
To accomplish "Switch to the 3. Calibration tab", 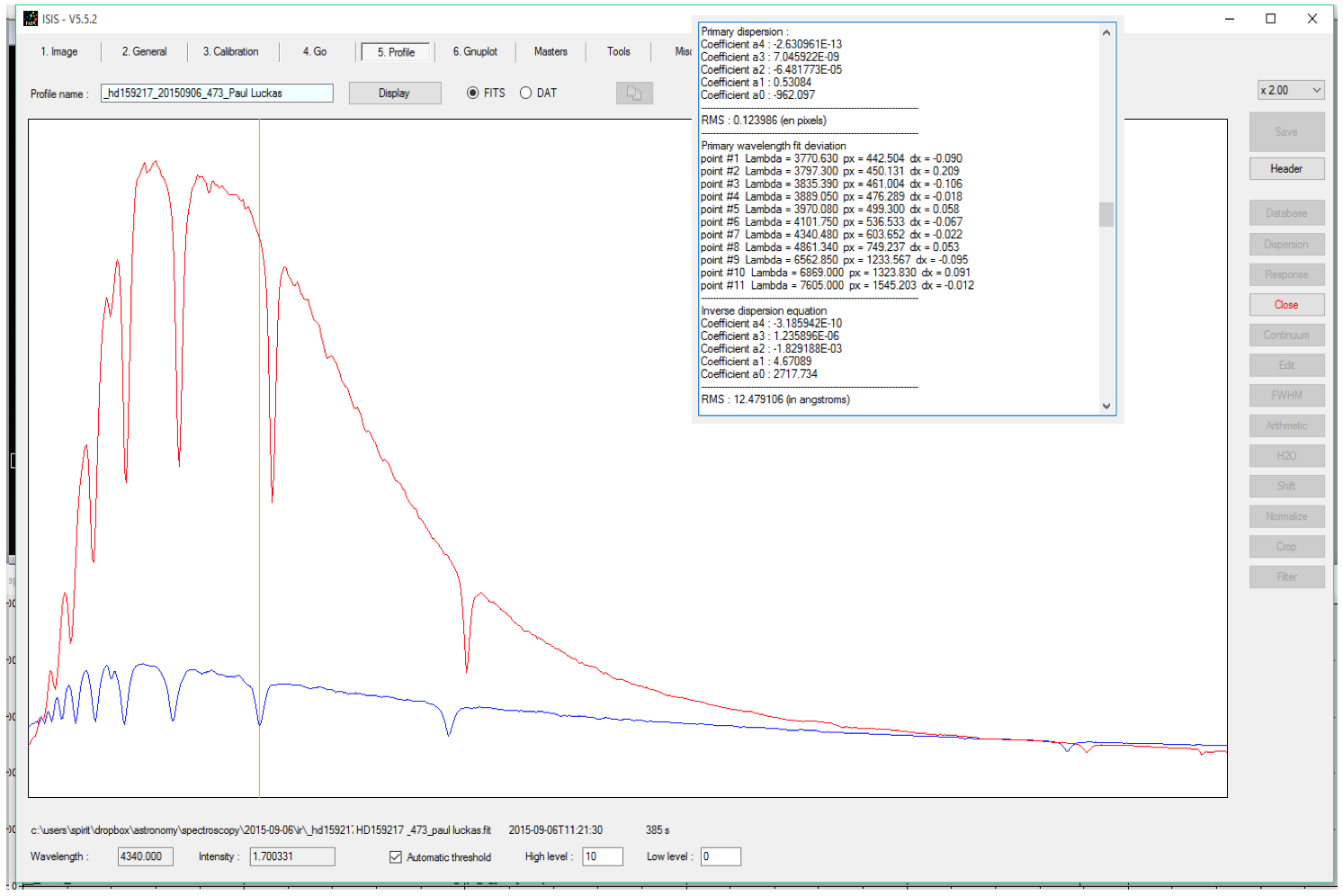I will coord(230,52).
